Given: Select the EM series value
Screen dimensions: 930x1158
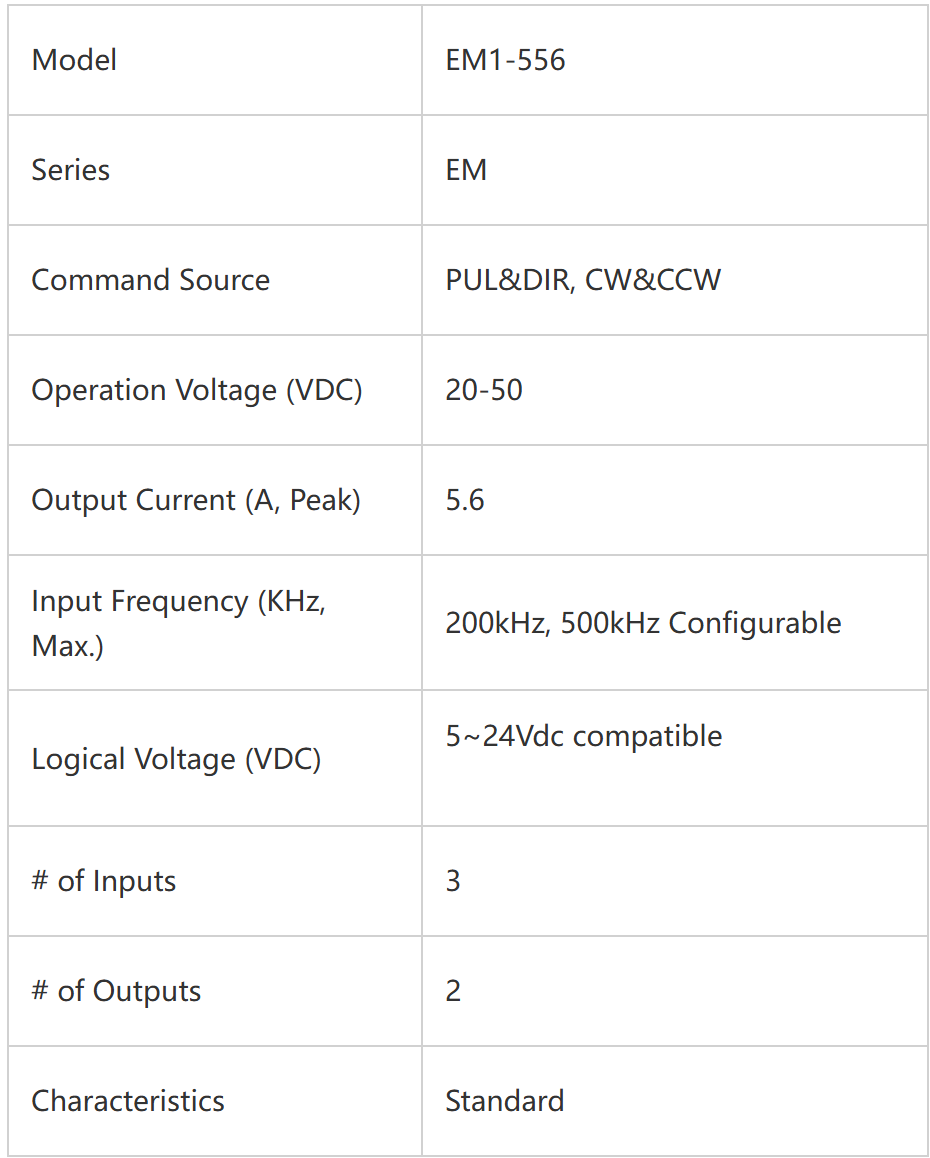Looking at the screenshot, I should point(466,170).
